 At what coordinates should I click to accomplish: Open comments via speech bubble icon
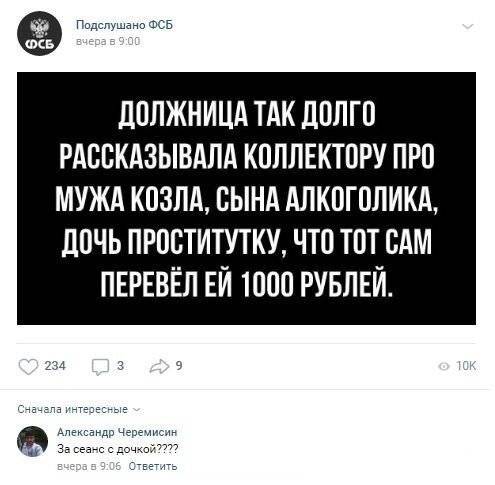click(100, 367)
